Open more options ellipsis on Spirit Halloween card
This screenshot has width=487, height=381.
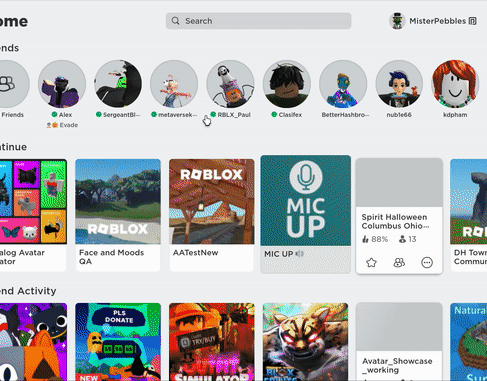pos(427,263)
